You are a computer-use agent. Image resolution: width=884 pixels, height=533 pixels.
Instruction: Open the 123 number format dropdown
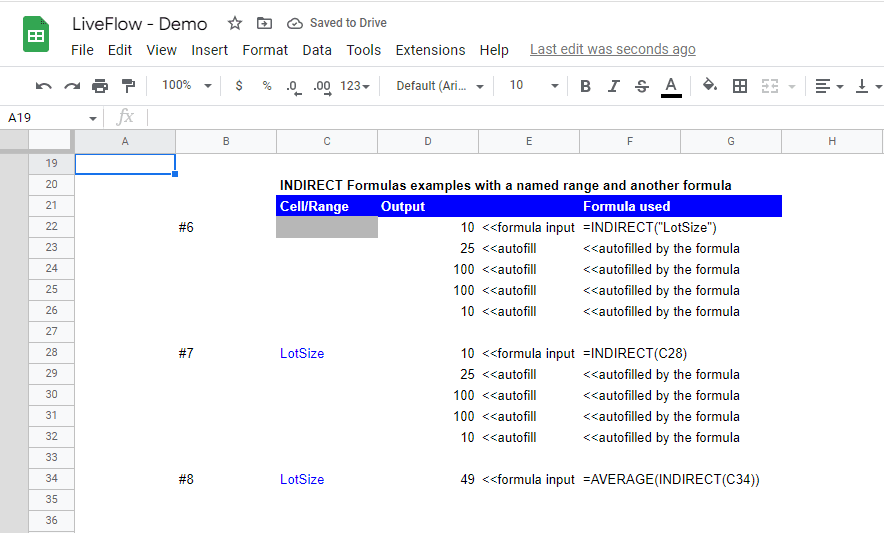355,86
